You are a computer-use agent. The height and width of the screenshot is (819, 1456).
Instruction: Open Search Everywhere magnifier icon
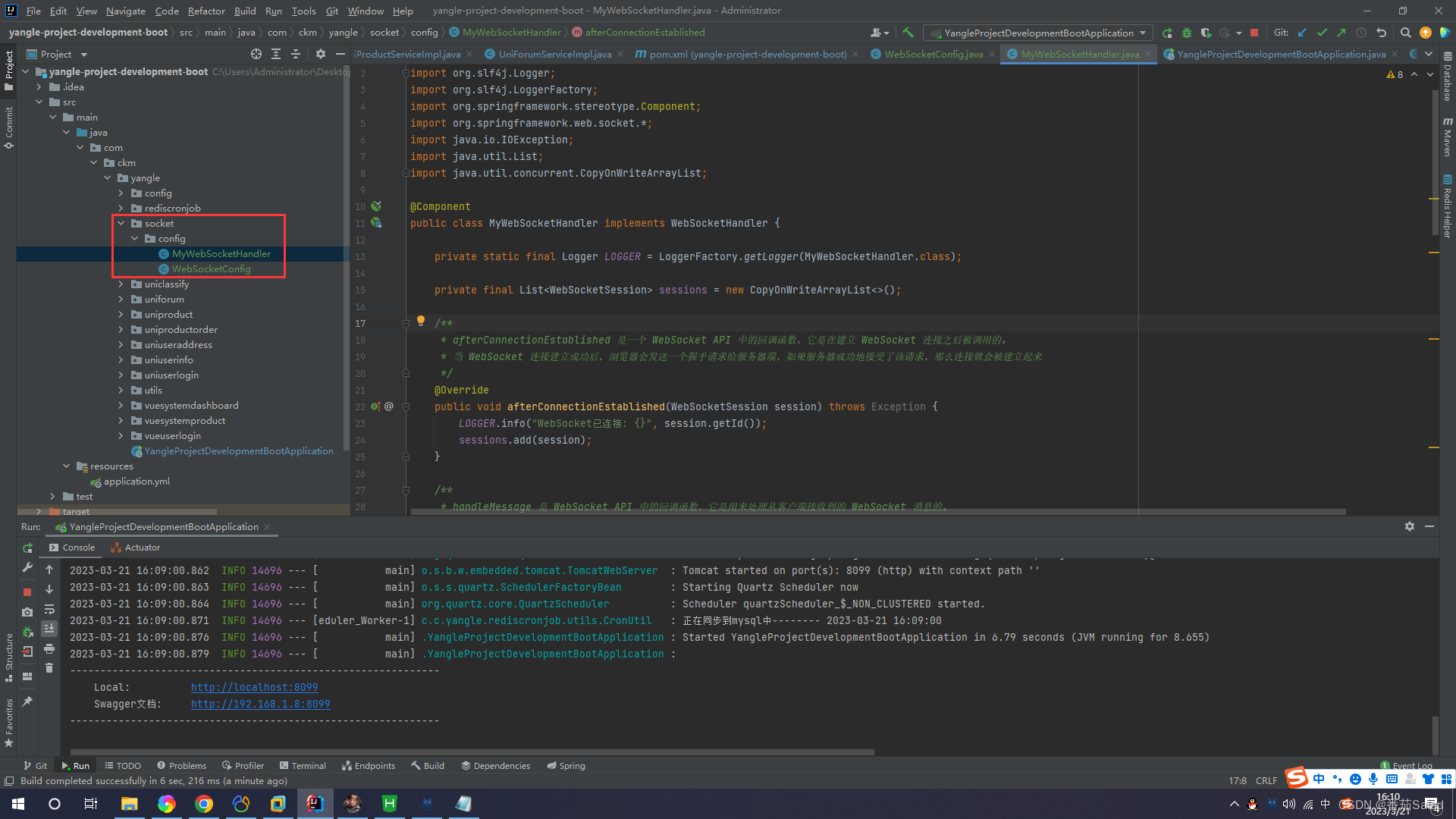pos(1405,33)
